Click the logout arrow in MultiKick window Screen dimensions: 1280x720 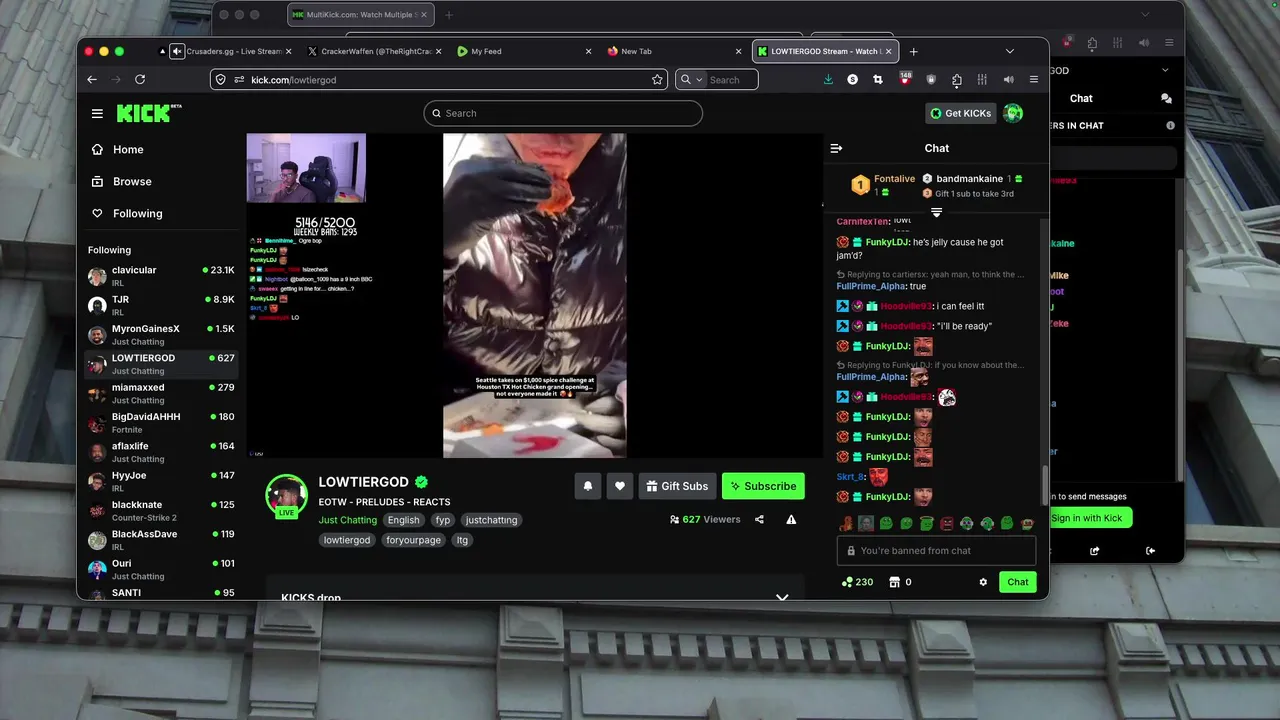1150,550
